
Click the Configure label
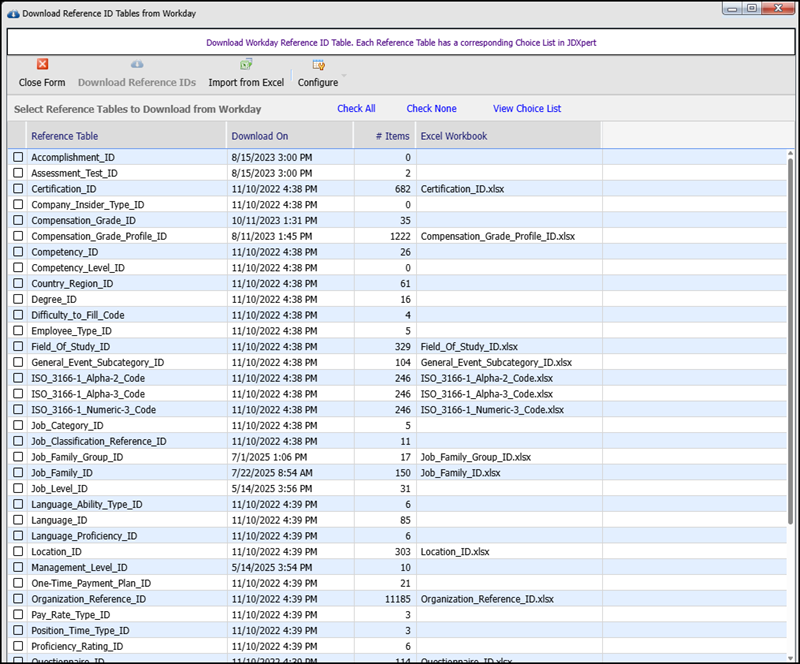(318, 83)
